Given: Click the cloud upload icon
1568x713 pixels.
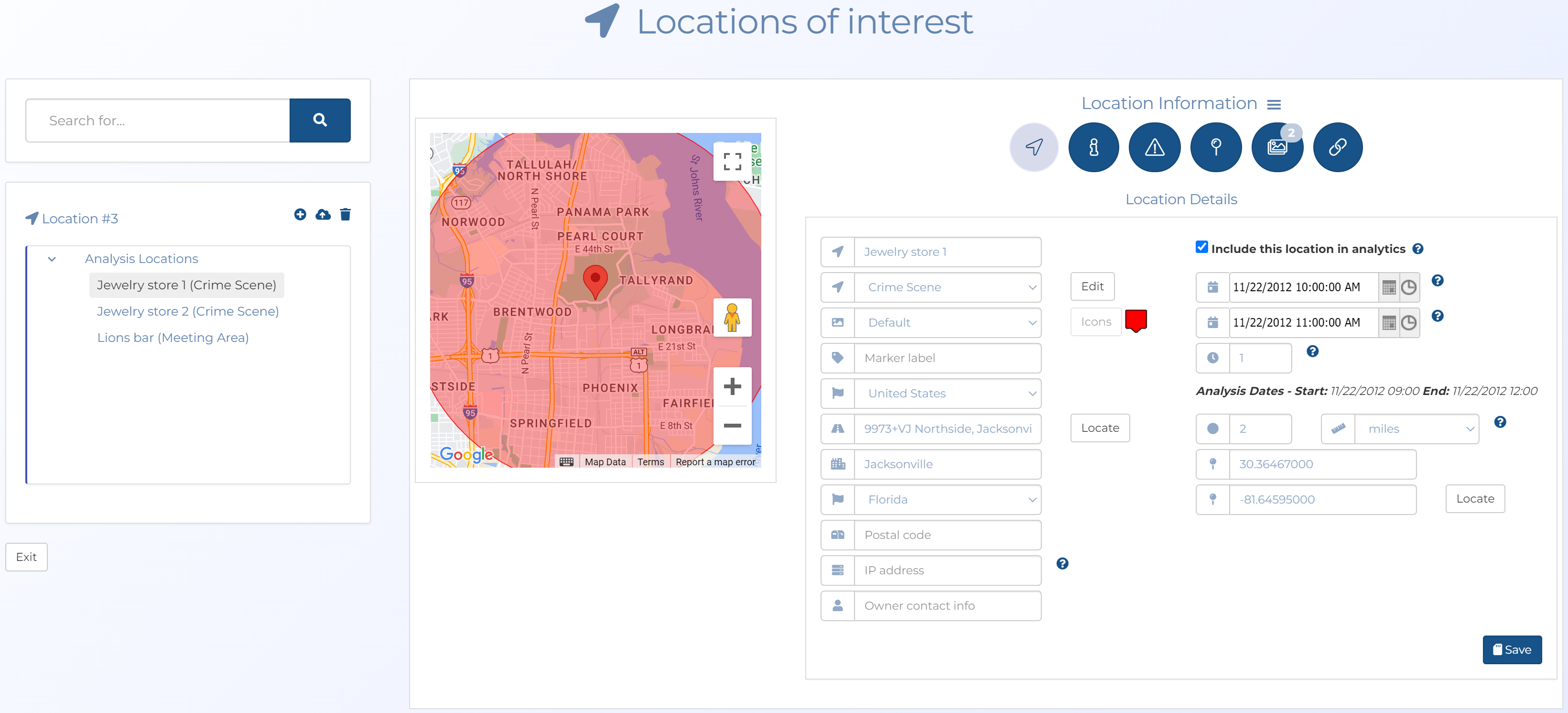Looking at the screenshot, I should click(x=323, y=214).
